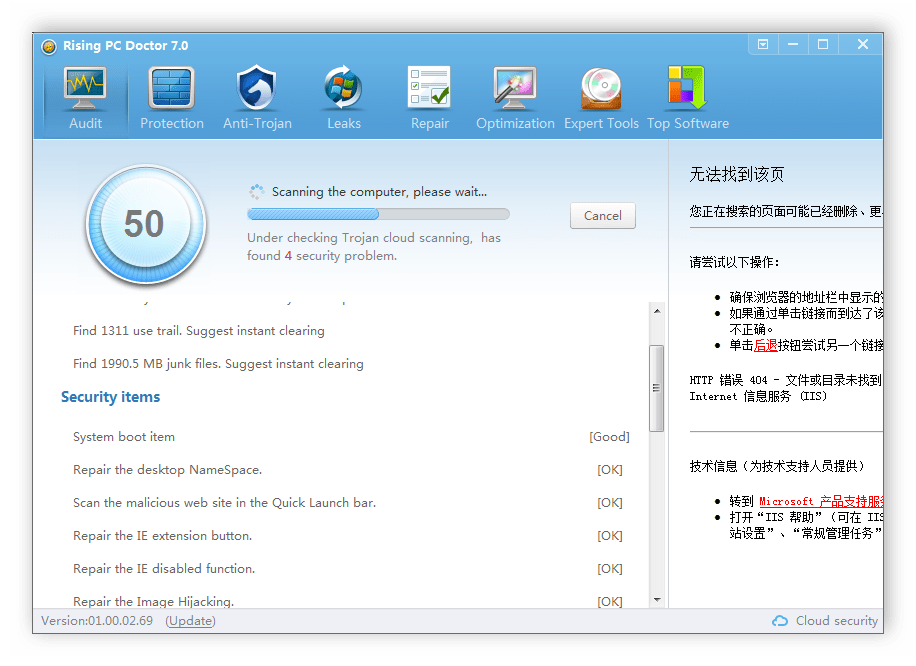916x666 pixels.
Task: Click 'Repair the IE extension button.' row
Action: point(351,536)
